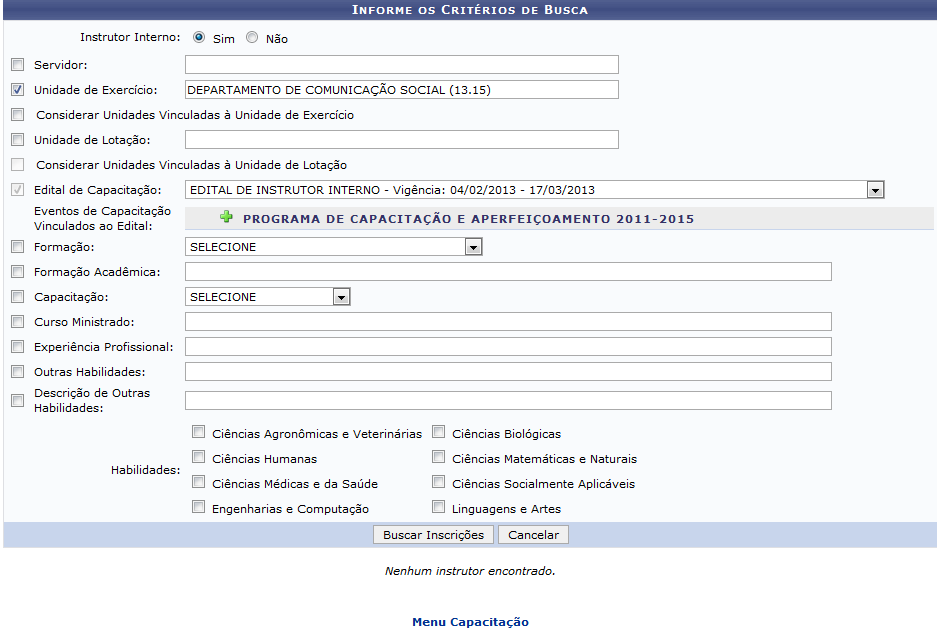This screenshot has width=937, height=629.
Task: Enable Linguagens e Artes skill
Action: 438,508
